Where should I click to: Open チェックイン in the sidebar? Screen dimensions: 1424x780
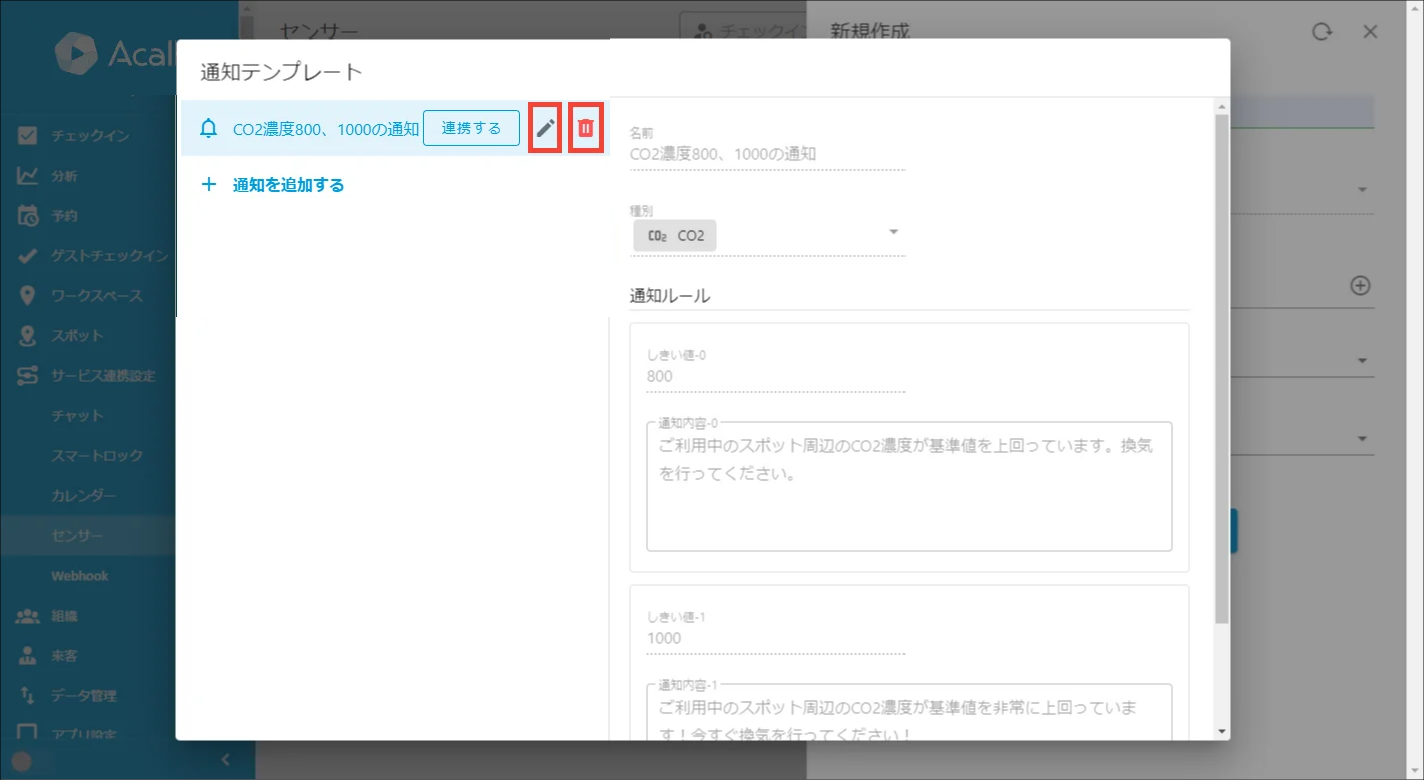[x=90, y=136]
